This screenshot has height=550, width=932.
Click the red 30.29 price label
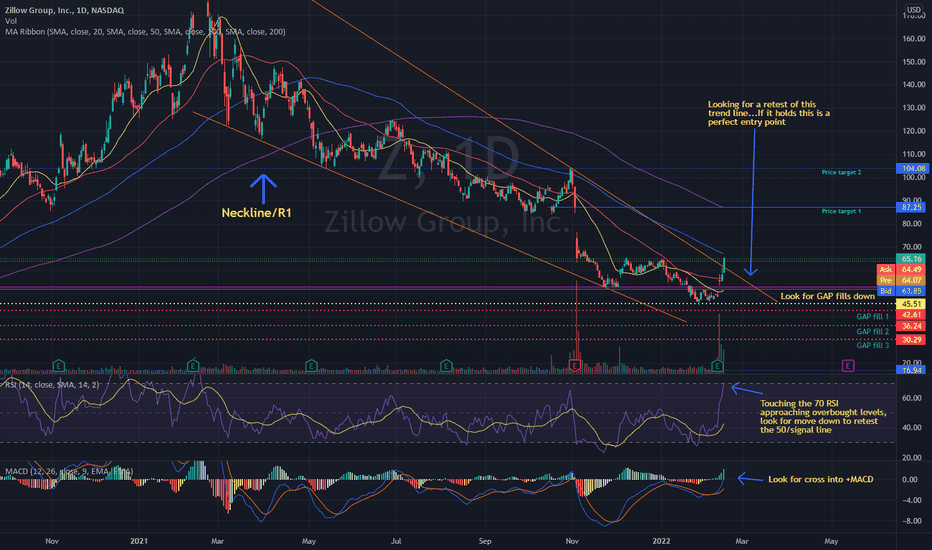pyautogui.click(x=912, y=340)
